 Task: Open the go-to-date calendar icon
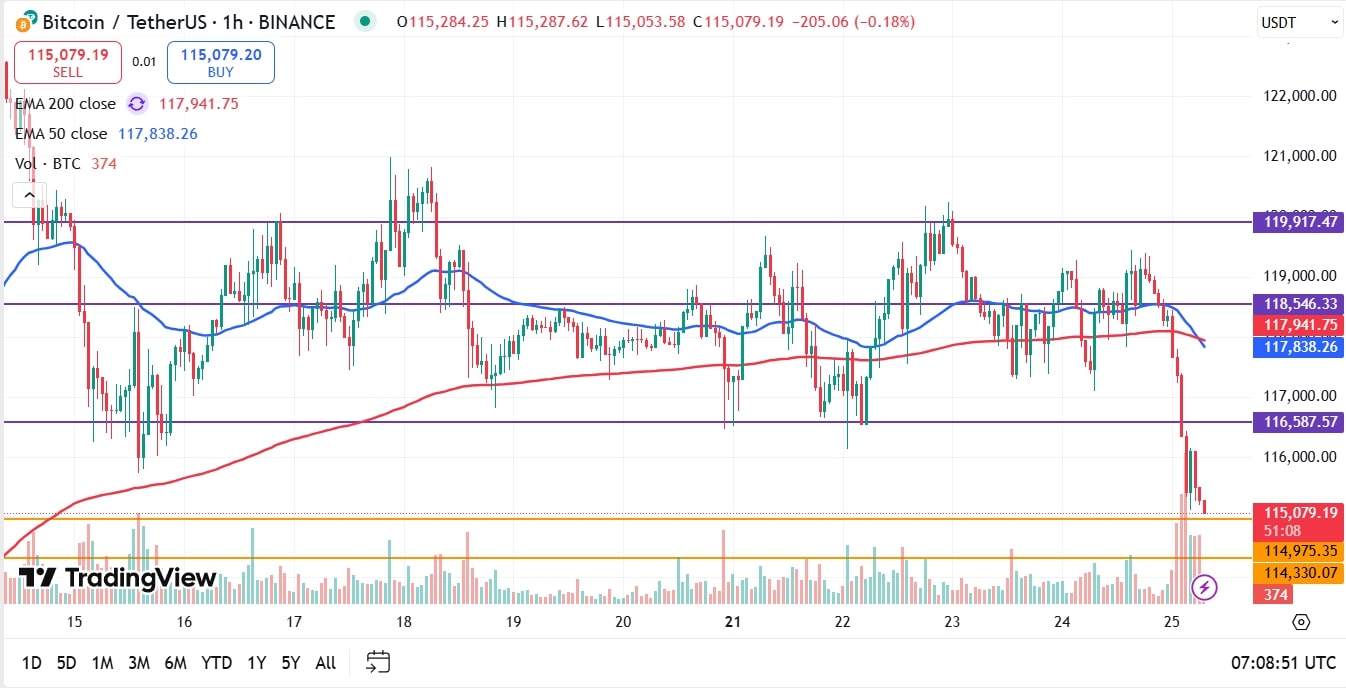[x=378, y=661]
